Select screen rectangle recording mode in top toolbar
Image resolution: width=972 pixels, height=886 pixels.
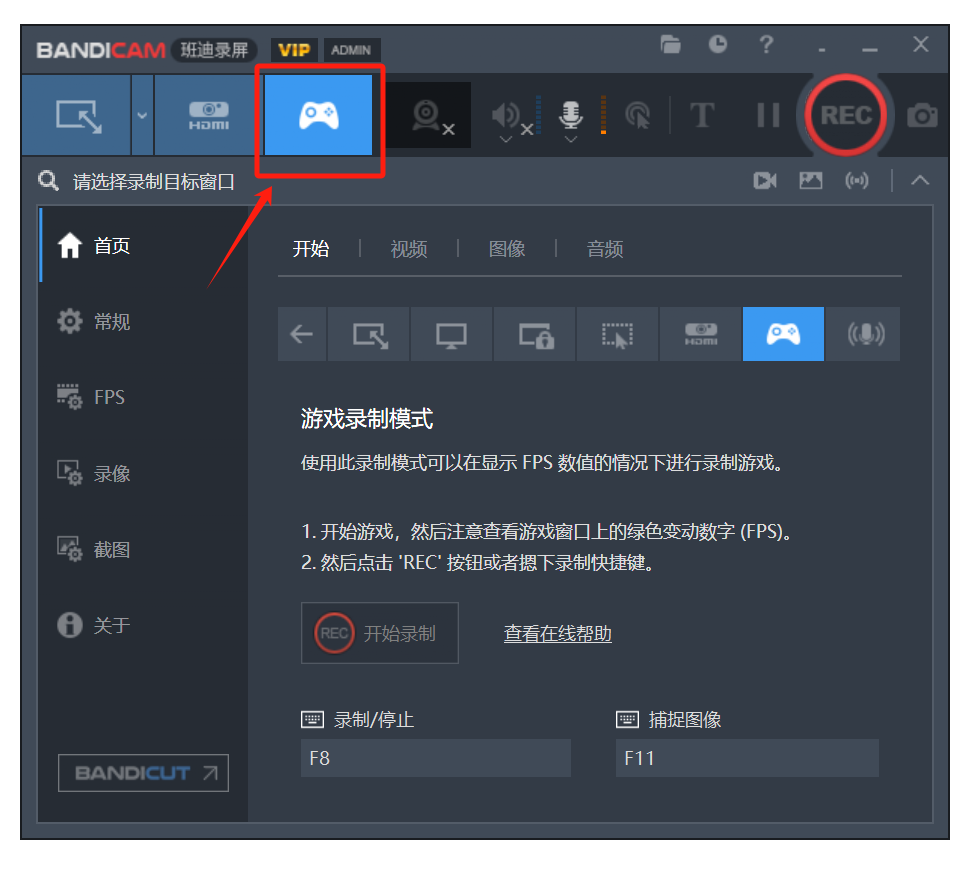[x=76, y=115]
